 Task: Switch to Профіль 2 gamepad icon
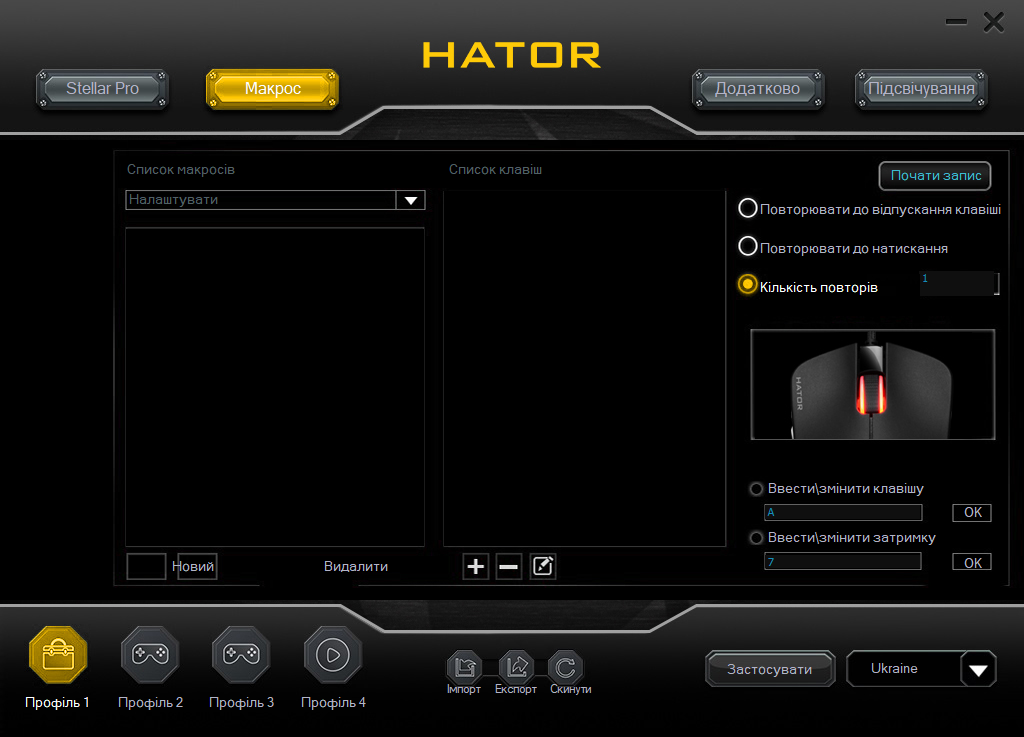tap(150, 655)
